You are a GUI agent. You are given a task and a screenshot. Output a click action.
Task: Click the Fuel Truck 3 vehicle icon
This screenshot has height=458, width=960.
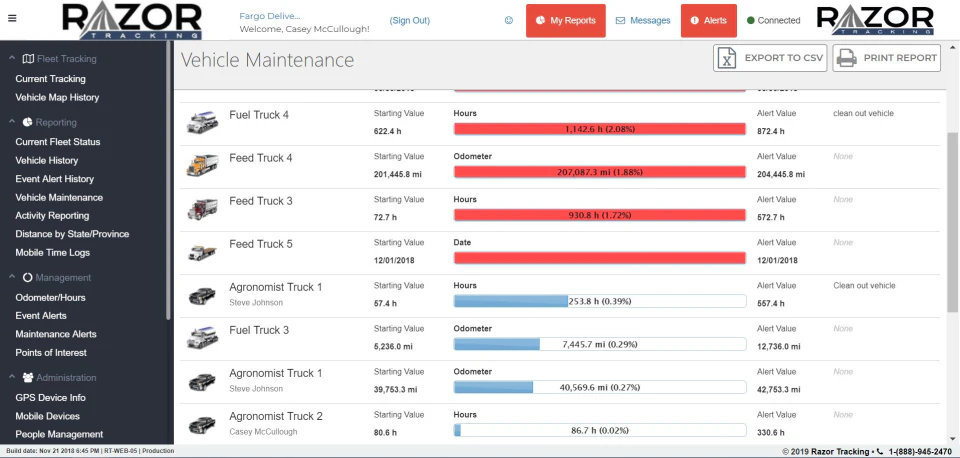click(x=202, y=338)
